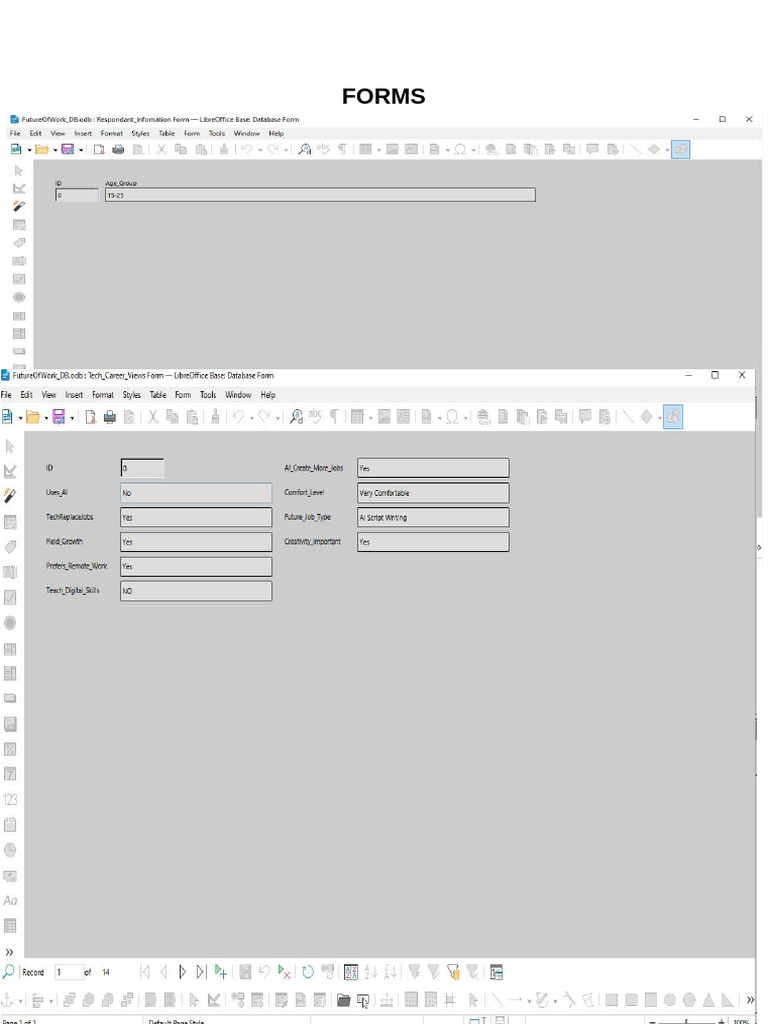Expand Omega symbol dropdown arrow in Tech_Career_Views toolbar

464,417
